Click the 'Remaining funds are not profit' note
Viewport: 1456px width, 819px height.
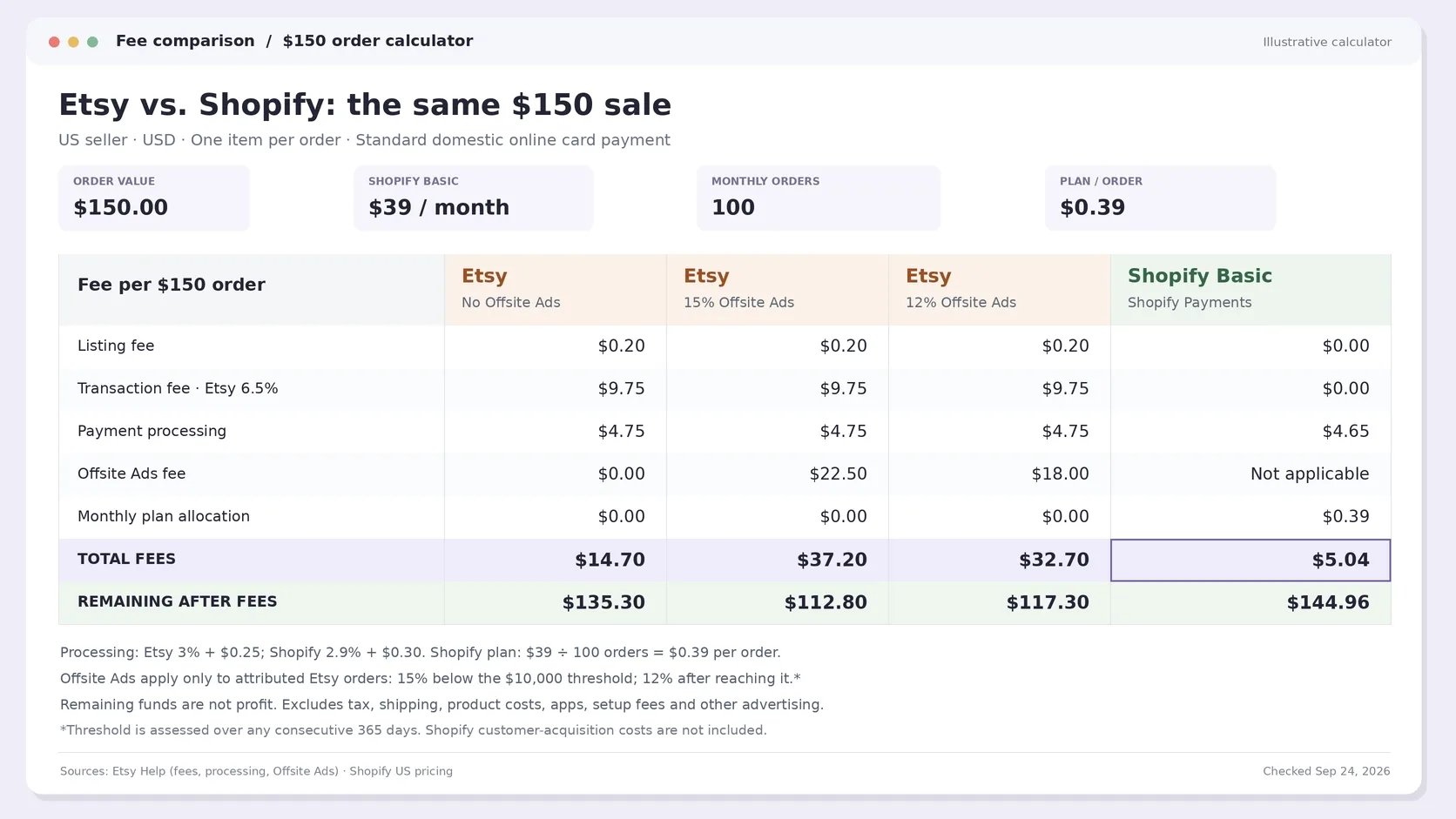442,704
